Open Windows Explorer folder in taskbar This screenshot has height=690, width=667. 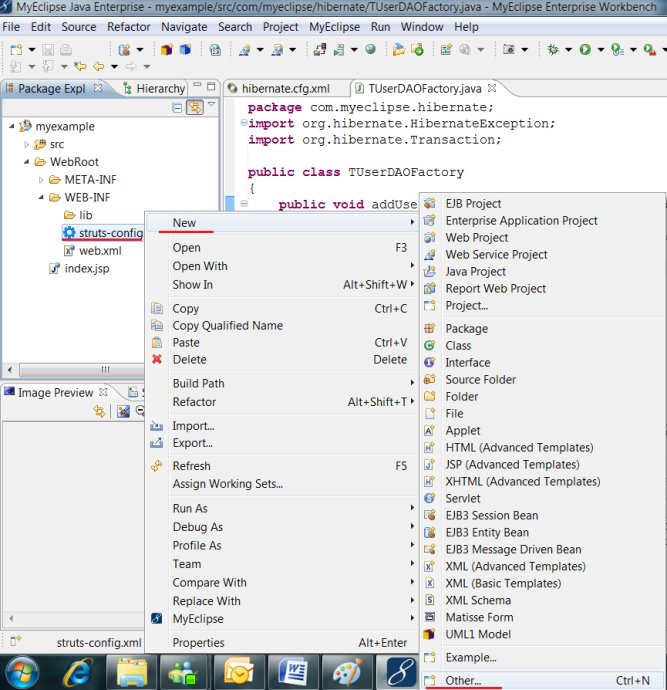coord(131,672)
